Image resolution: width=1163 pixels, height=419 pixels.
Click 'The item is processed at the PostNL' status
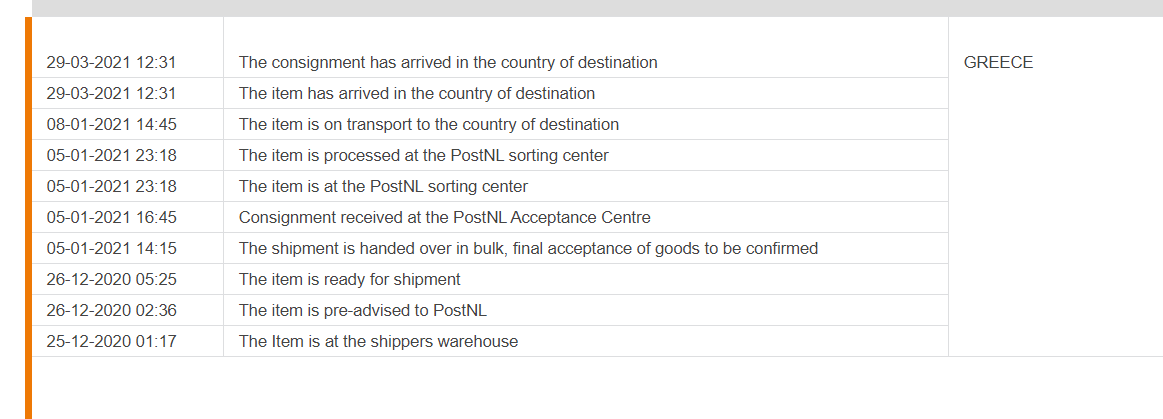click(x=424, y=155)
